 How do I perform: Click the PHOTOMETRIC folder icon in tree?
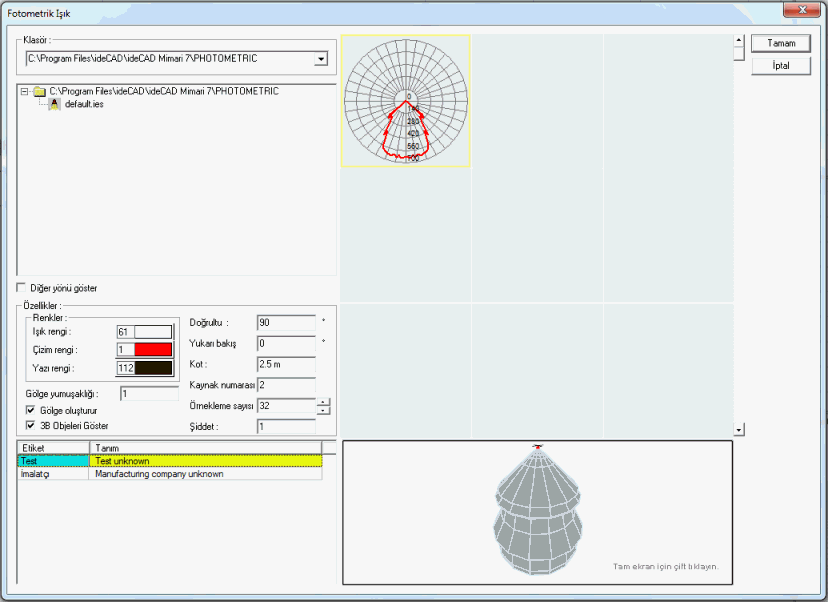(x=39, y=91)
